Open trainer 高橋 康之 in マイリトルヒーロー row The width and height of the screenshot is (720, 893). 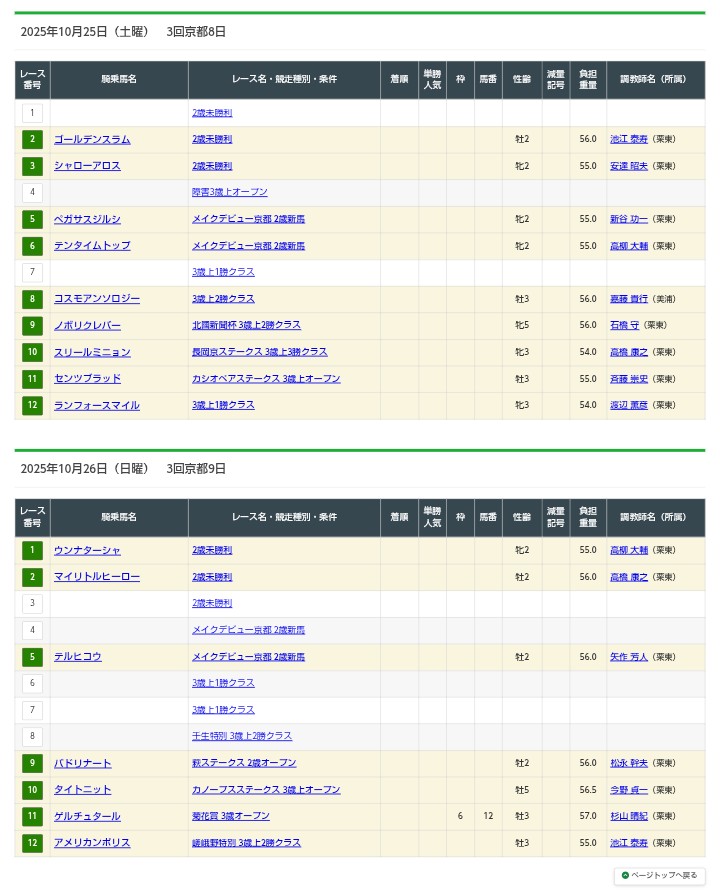[629, 577]
